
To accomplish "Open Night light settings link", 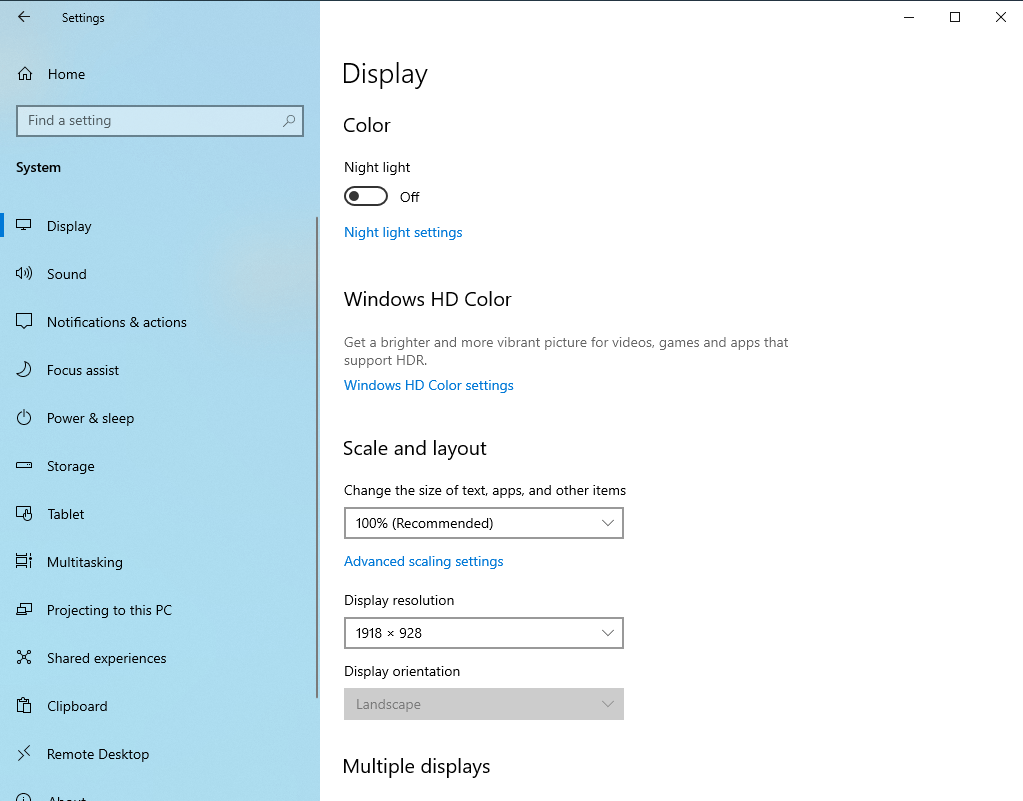I will click(403, 232).
